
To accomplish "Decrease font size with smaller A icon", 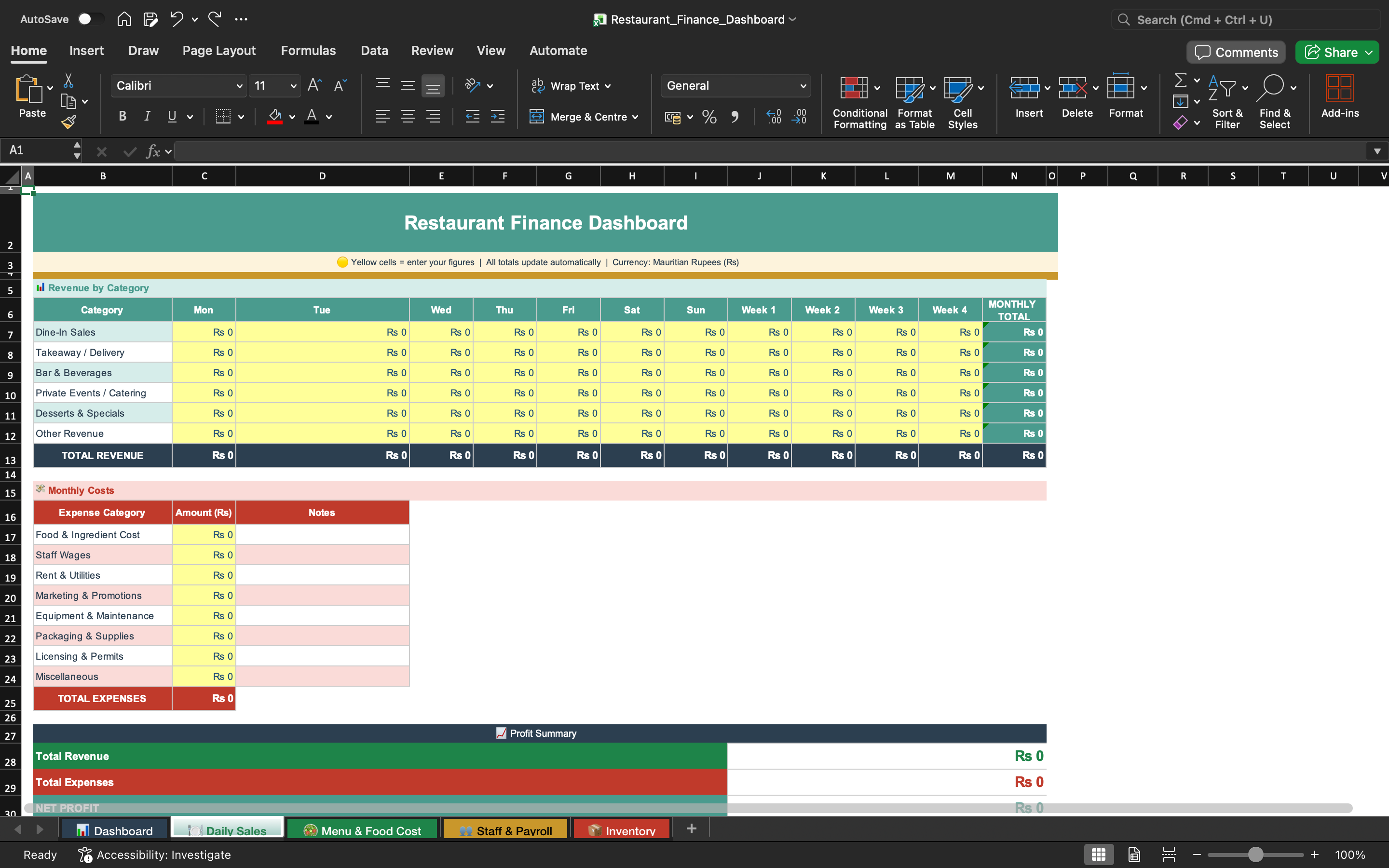I will 340,85.
